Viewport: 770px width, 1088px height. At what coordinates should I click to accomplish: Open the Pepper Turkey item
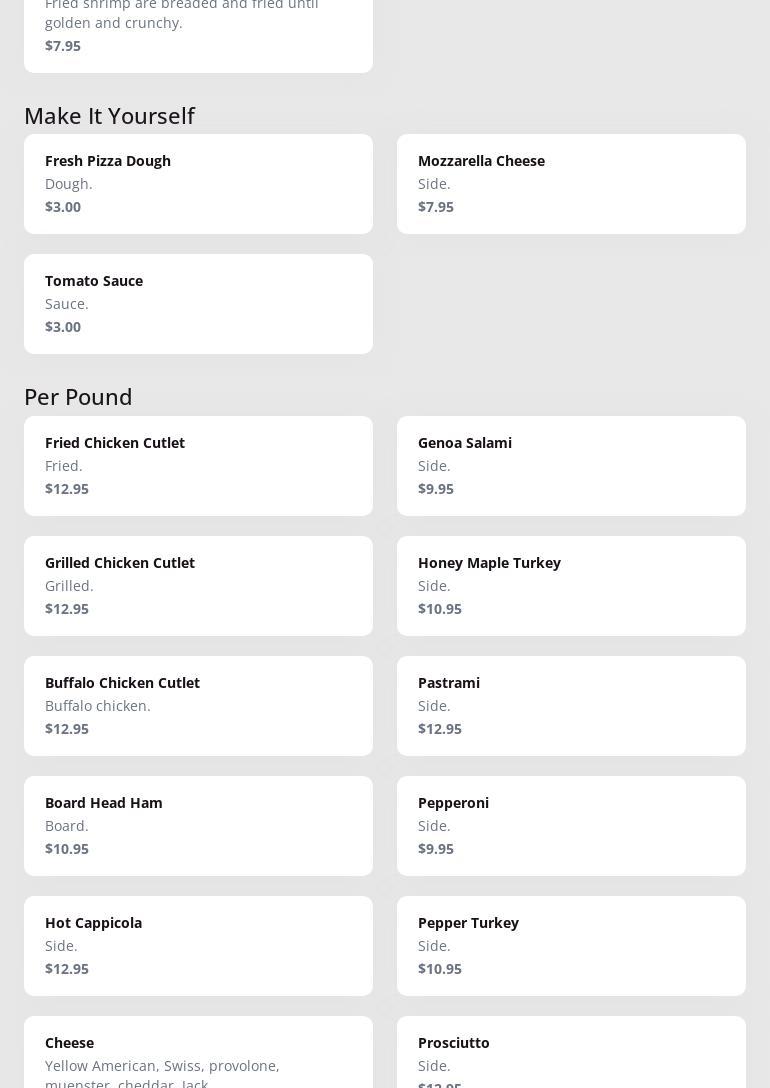click(571, 946)
